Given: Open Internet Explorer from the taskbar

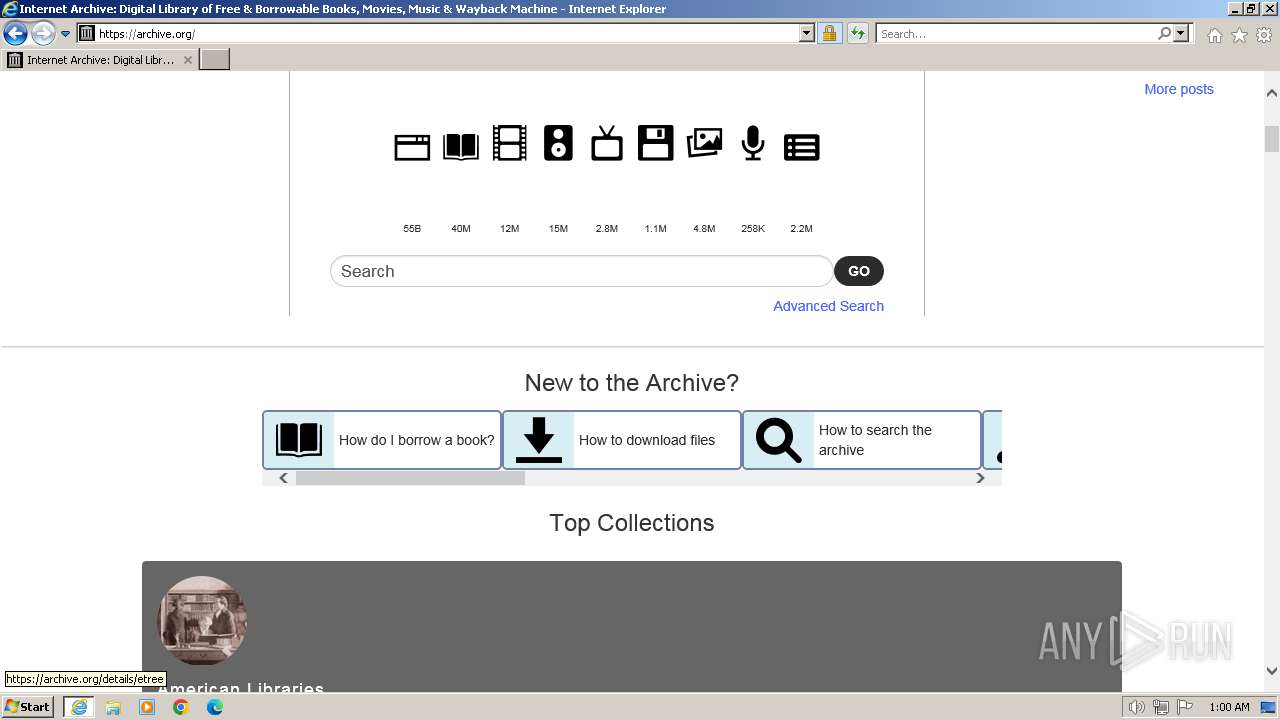Looking at the screenshot, I should tap(79, 707).
